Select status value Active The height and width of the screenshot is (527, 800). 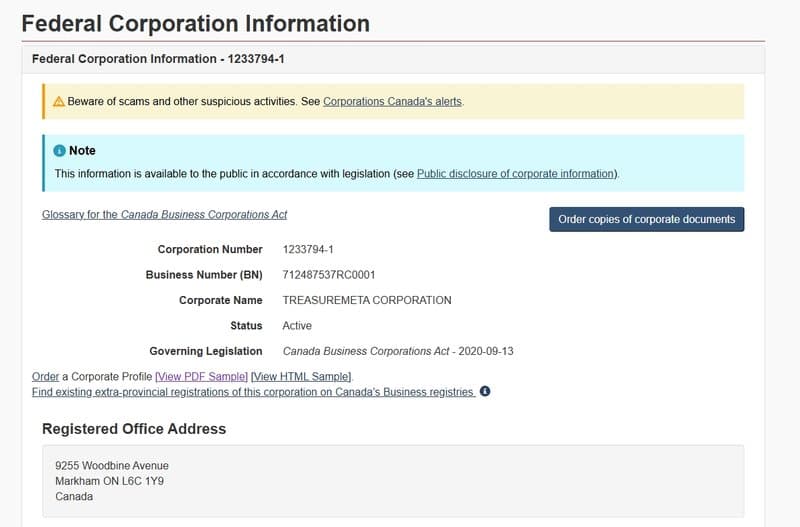pos(297,325)
